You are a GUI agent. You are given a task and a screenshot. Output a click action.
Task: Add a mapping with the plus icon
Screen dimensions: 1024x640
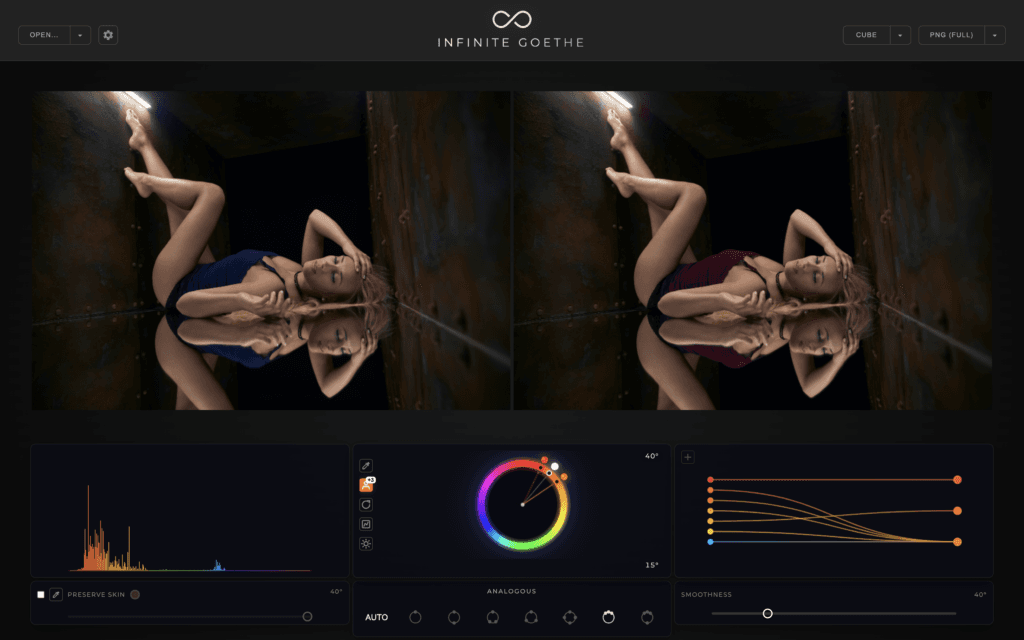[688, 457]
